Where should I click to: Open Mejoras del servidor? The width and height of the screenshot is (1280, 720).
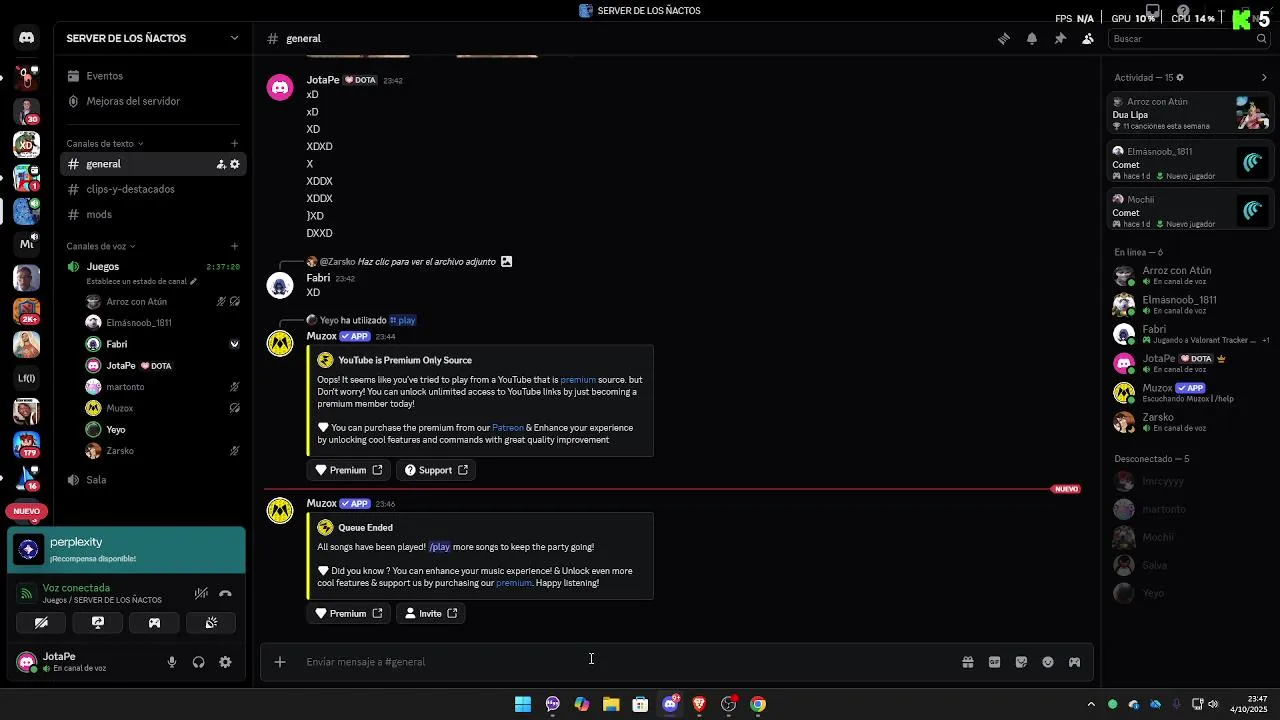click(x=153, y=101)
